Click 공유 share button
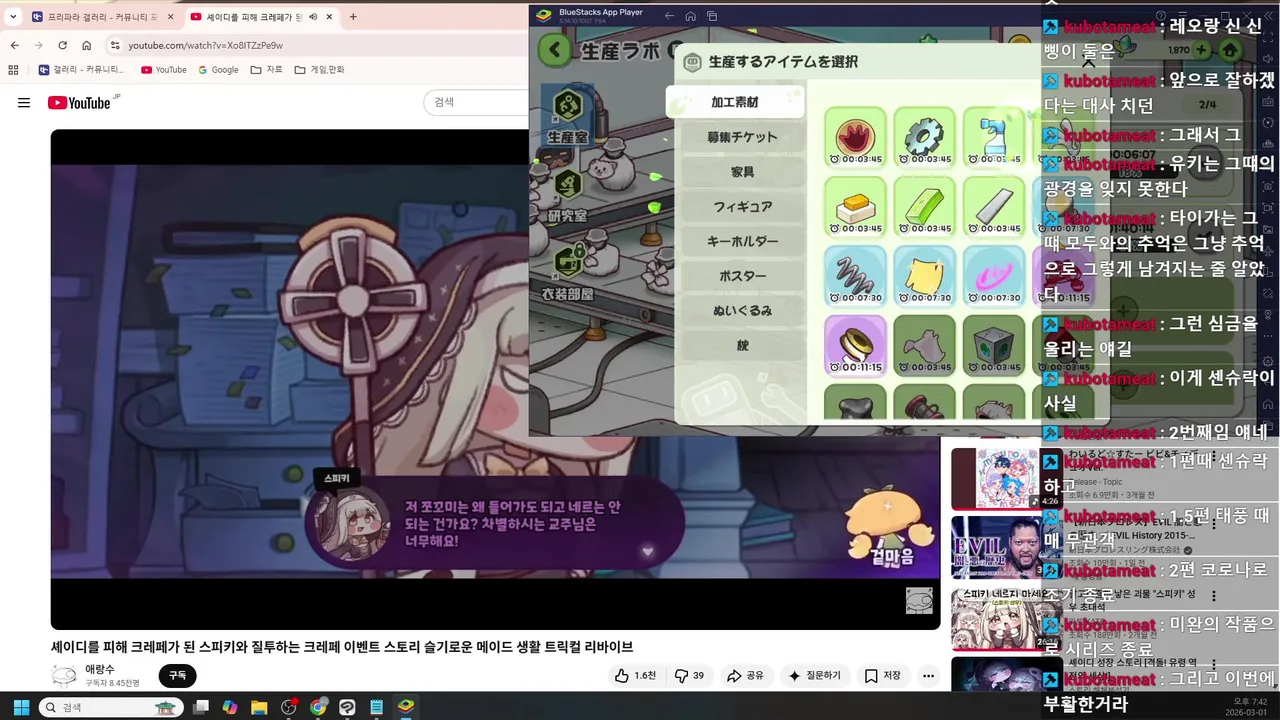The width and height of the screenshot is (1280, 720). pos(745,676)
